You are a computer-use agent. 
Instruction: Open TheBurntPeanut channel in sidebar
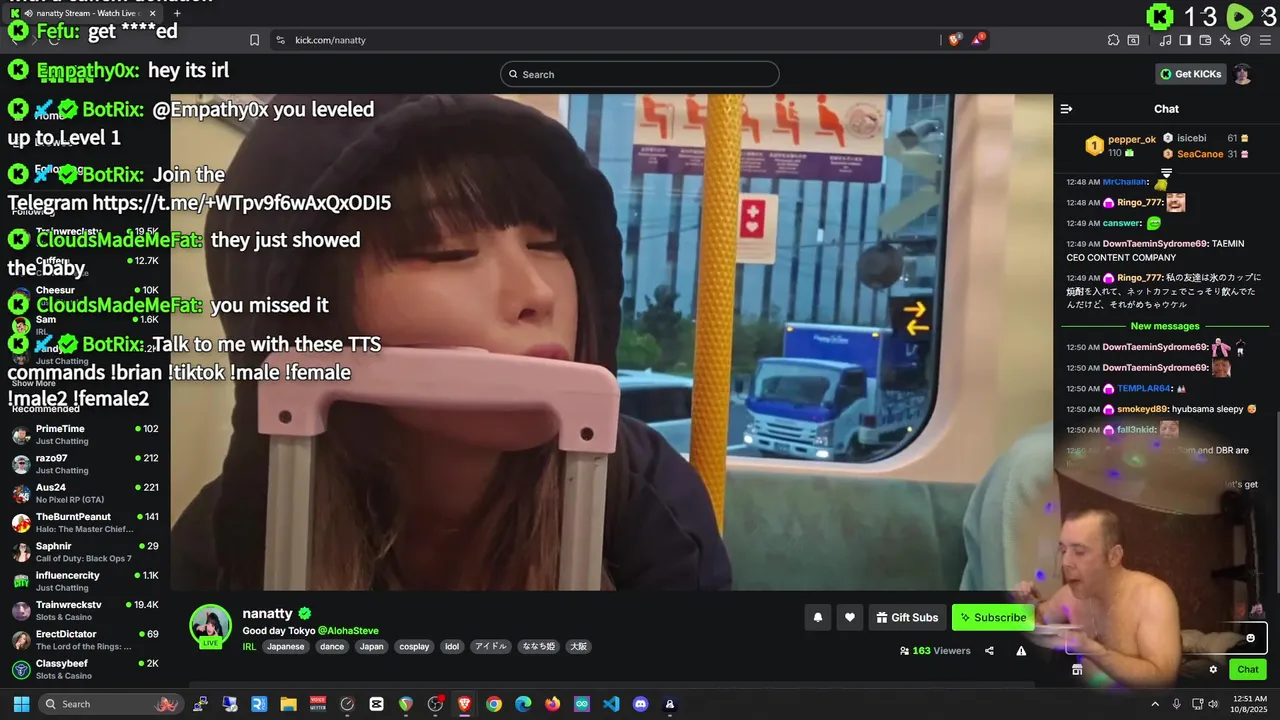pyautogui.click(x=85, y=522)
